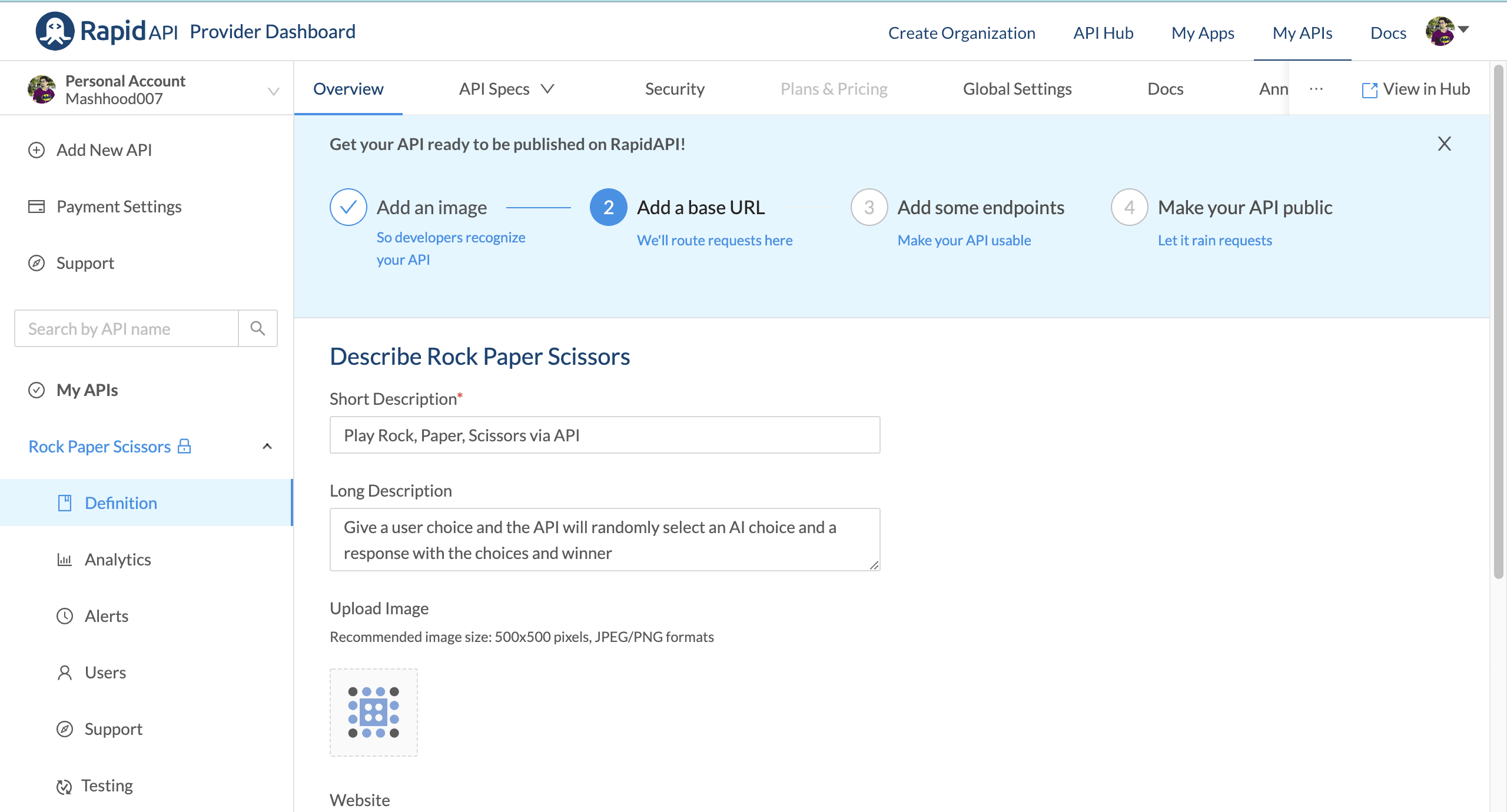Click View in Hub link

(x=1426, y=89)
